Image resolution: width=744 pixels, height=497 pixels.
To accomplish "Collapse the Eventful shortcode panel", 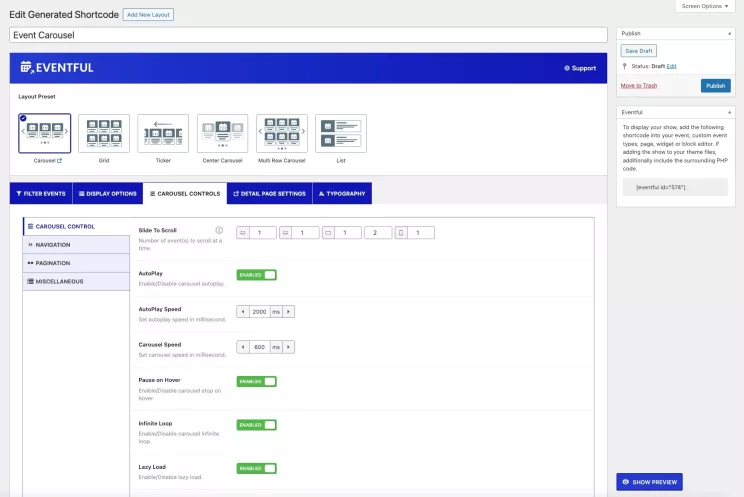I will (x=729, y=112).
